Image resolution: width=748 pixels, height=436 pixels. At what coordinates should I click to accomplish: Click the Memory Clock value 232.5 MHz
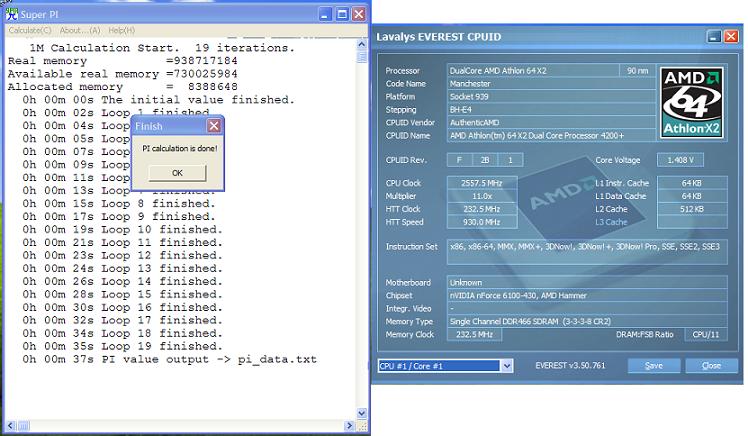pos(474,334)
